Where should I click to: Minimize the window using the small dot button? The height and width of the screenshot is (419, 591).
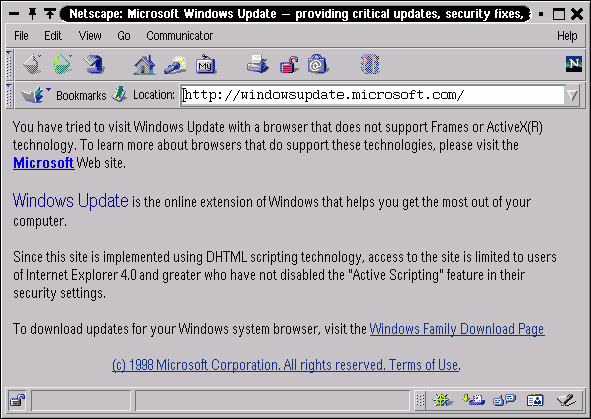tap(541, 14)
